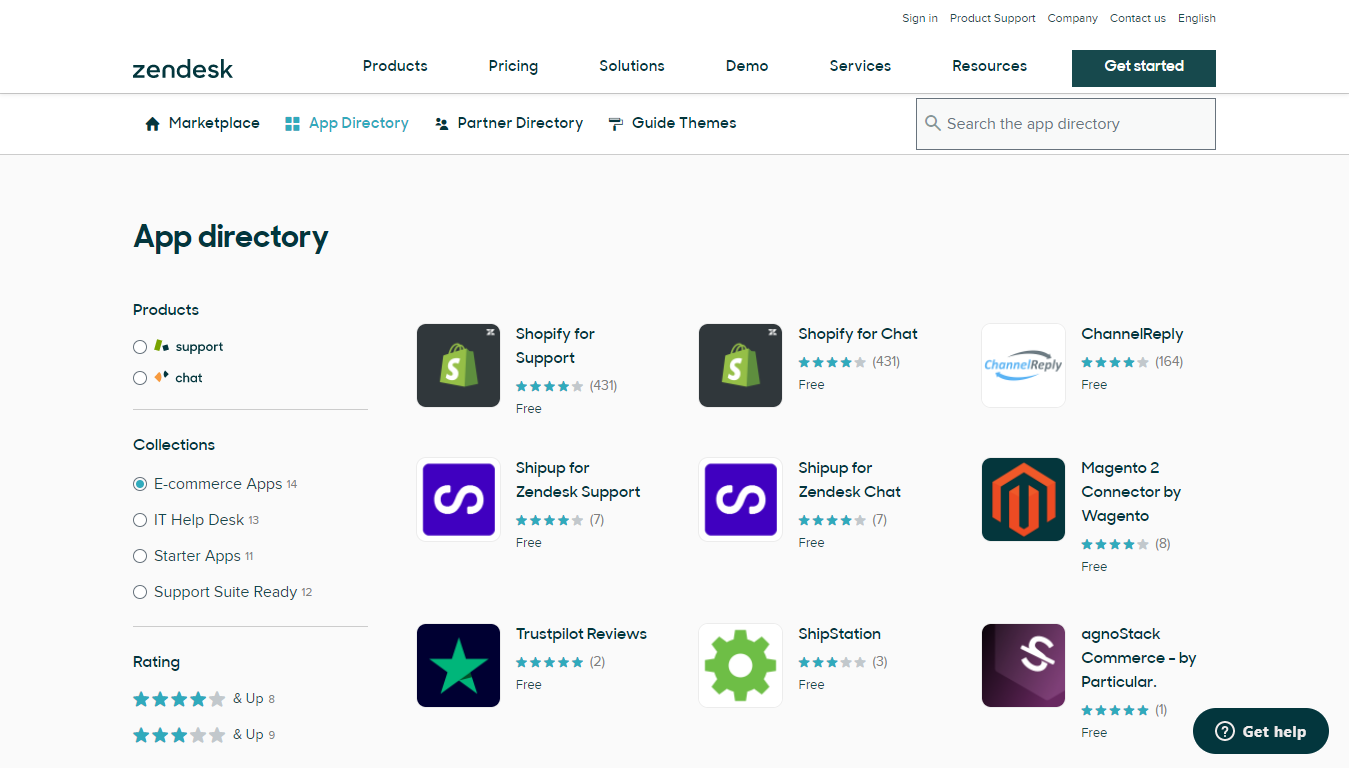Click the ShipStation (3) review count

pyautogui.click(x=880, y=662)
